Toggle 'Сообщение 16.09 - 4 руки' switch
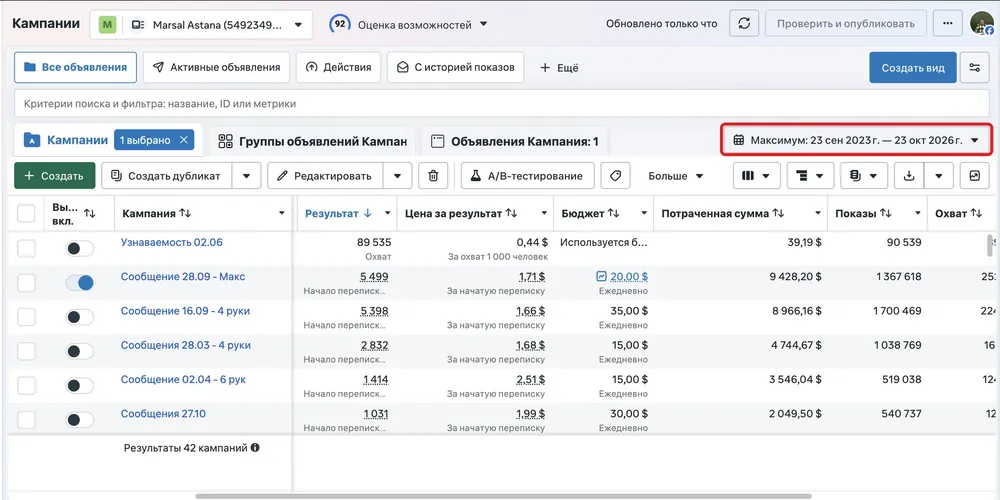Screen dimensions: 1000x500 tap(80, 317)
